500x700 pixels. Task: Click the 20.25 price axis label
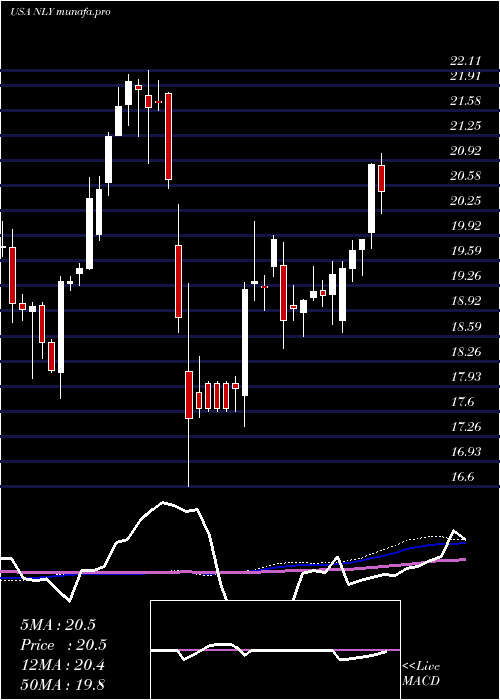tap(466, 201)
